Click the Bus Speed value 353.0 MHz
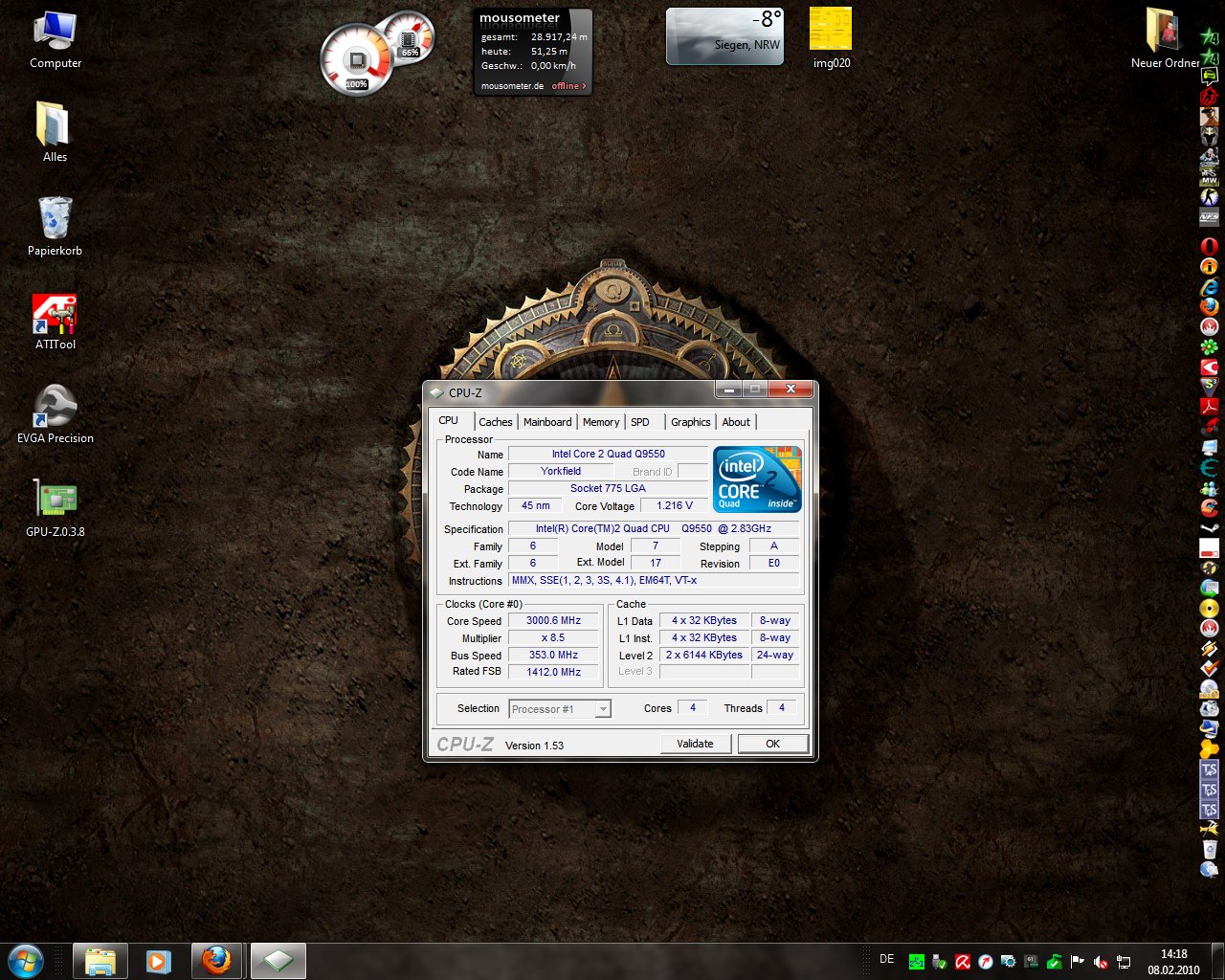 (553, 655)
